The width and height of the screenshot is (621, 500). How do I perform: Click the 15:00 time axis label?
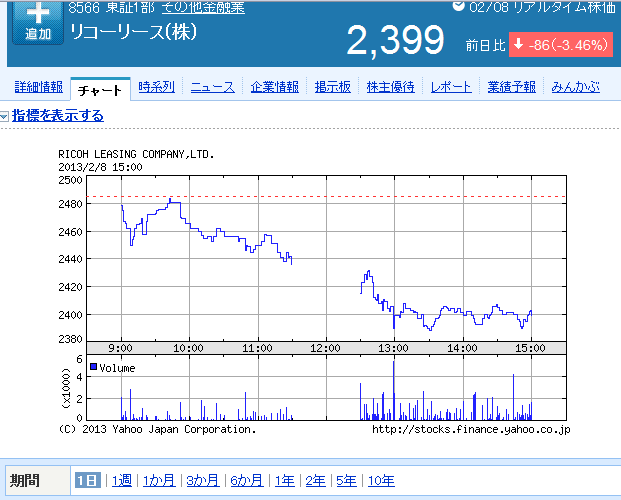[x=530, y=348]
